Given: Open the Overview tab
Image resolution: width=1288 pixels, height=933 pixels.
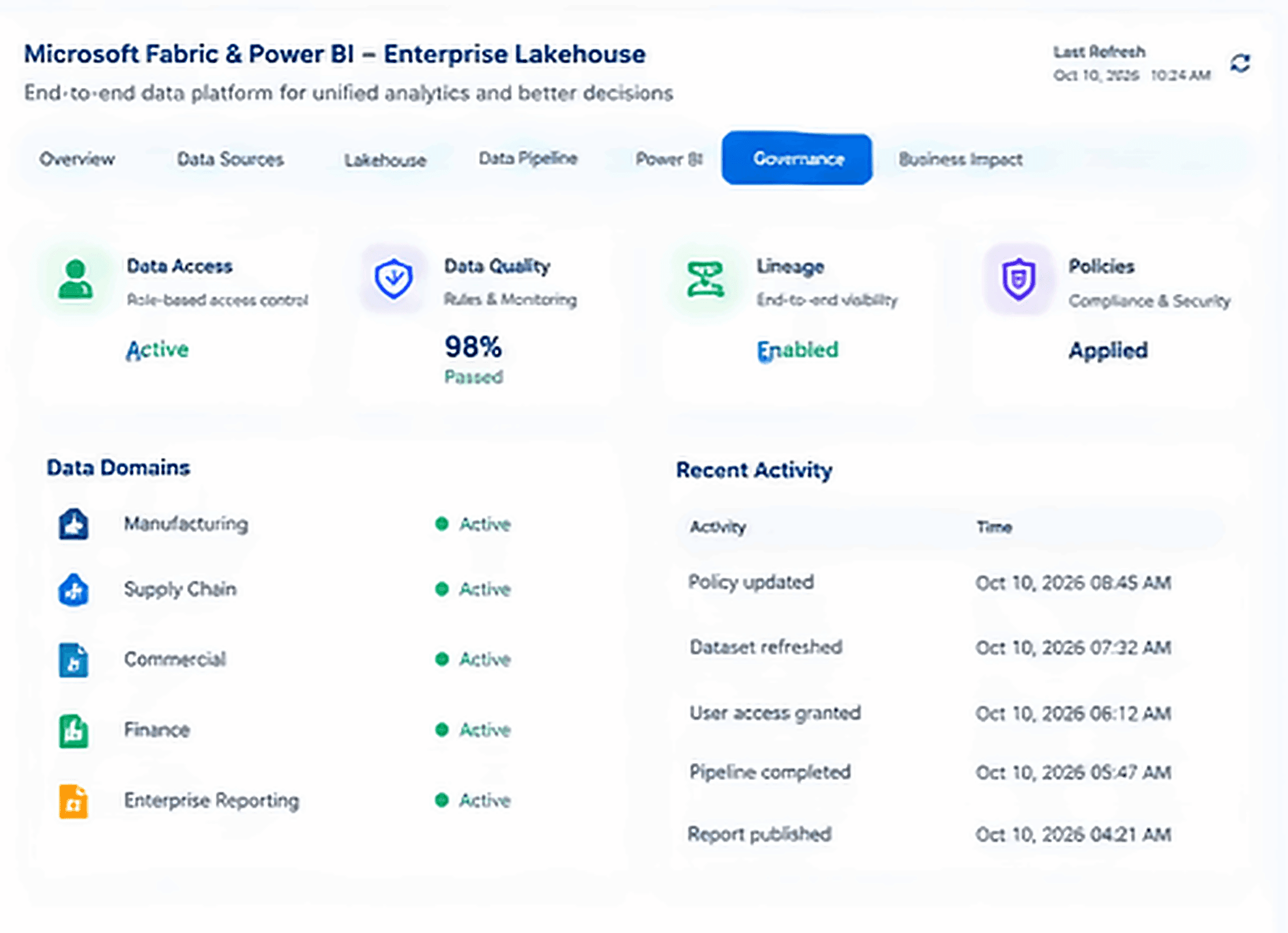Looking at the screenshot, I should point(77,159).
